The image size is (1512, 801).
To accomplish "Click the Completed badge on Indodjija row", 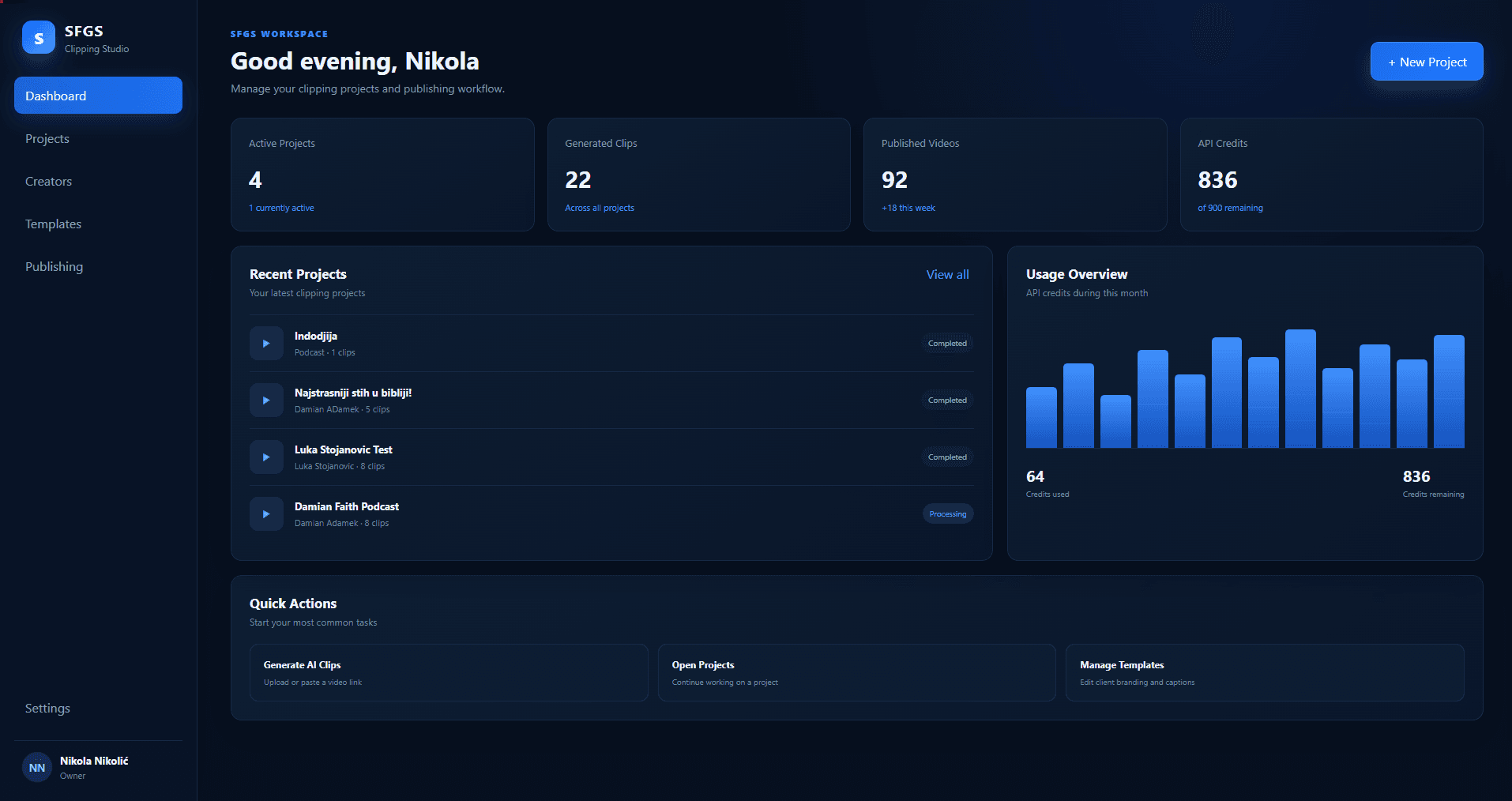I will click(x=947, y=344).
